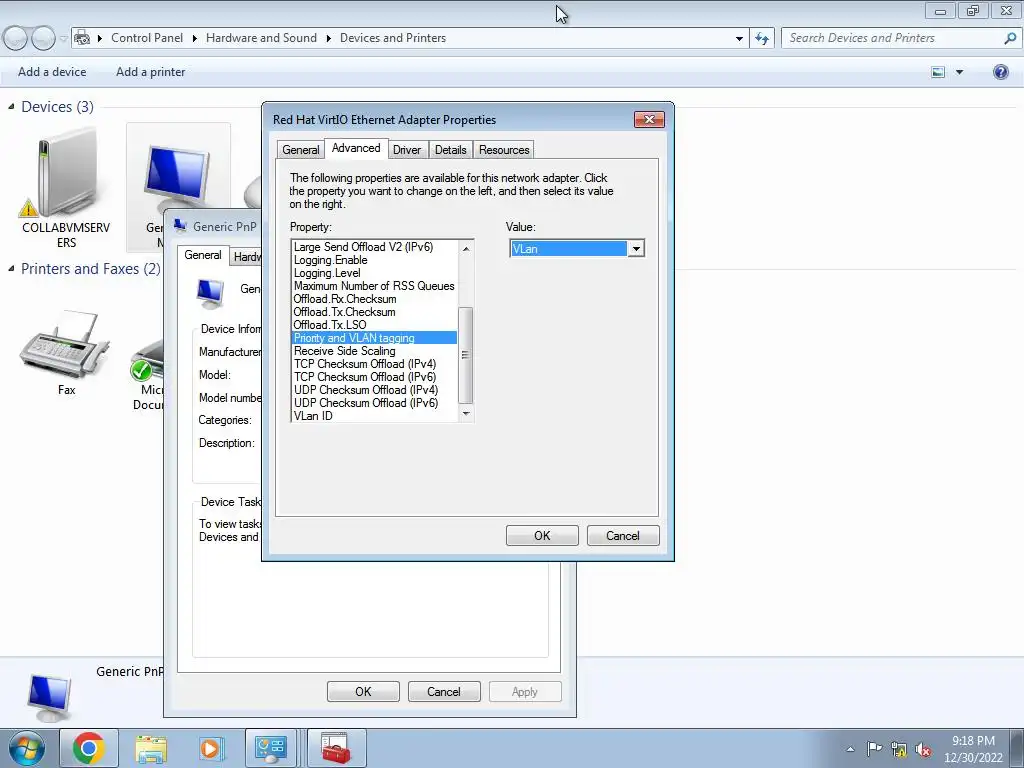
Task: Select the Offload.Tx.Checksum property
Action: pyautogui.click(x=374, y=312)
